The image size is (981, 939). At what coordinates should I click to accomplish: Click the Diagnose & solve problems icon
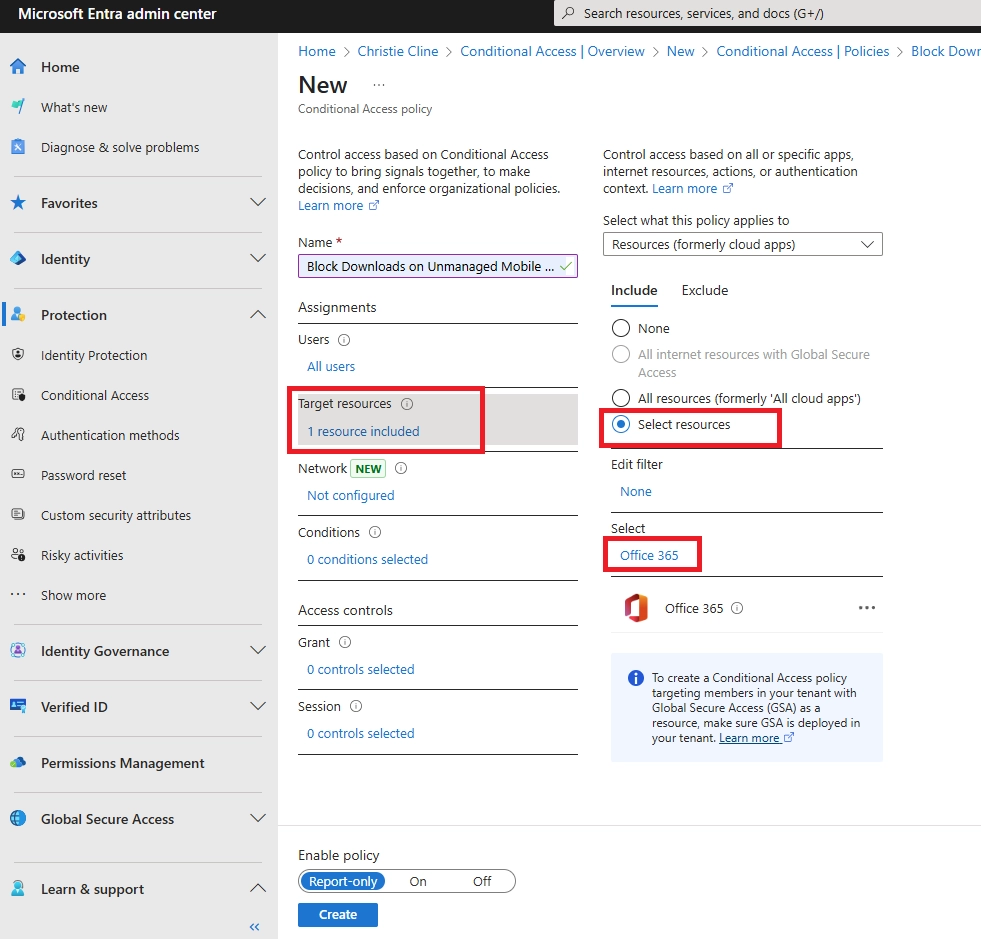(x=18, y=146)
